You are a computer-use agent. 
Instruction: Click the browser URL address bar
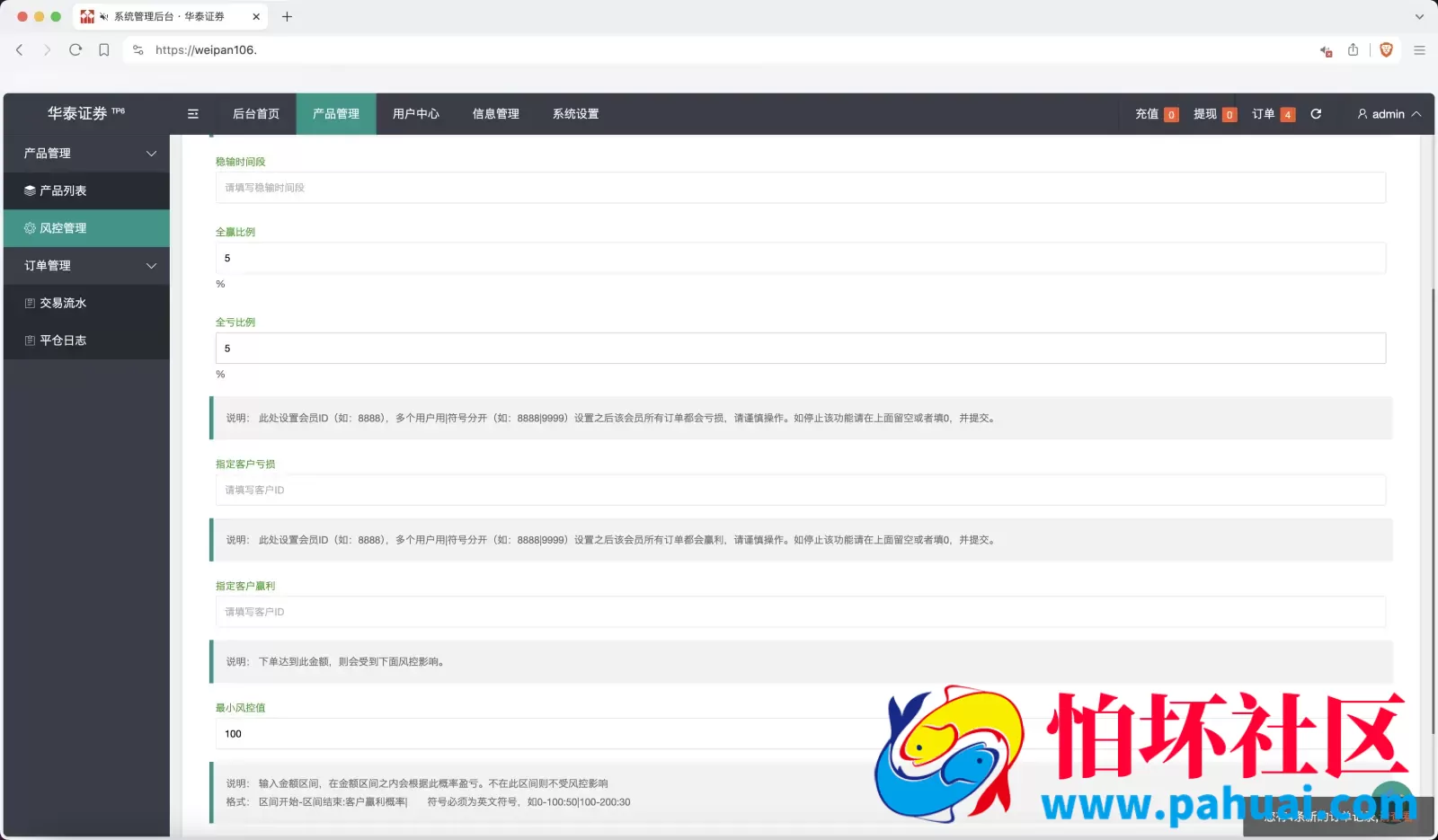[719, 50]
